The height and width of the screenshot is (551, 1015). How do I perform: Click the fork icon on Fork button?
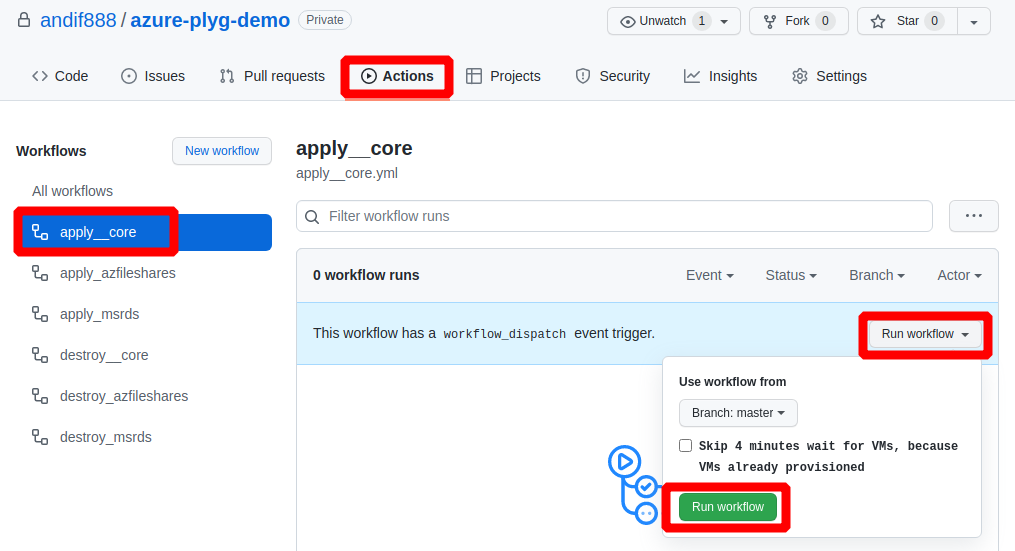[770, 21]
